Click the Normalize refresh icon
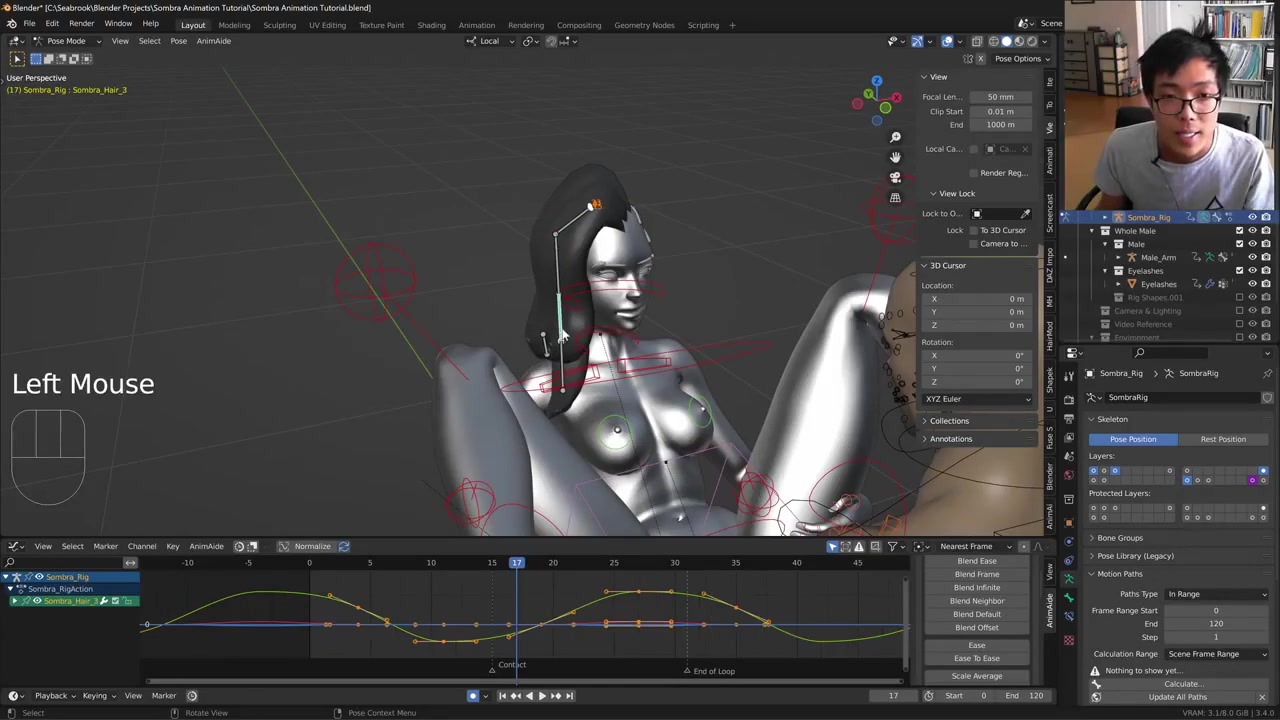This screenshot has width=1280, height=720. [344, 546]
